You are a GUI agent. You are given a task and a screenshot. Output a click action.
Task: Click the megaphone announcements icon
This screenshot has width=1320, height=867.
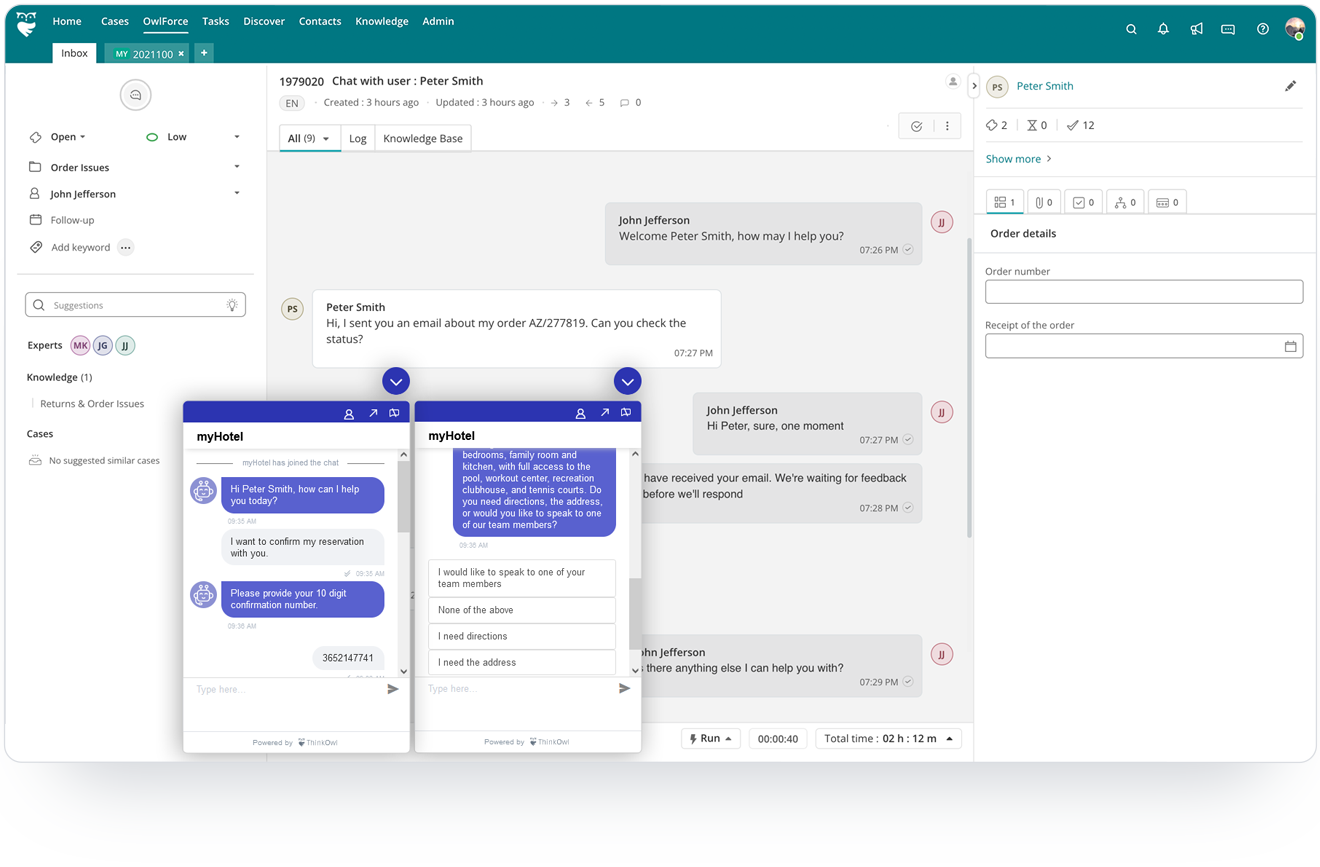pyautogui.click(x=1196, y=30)
